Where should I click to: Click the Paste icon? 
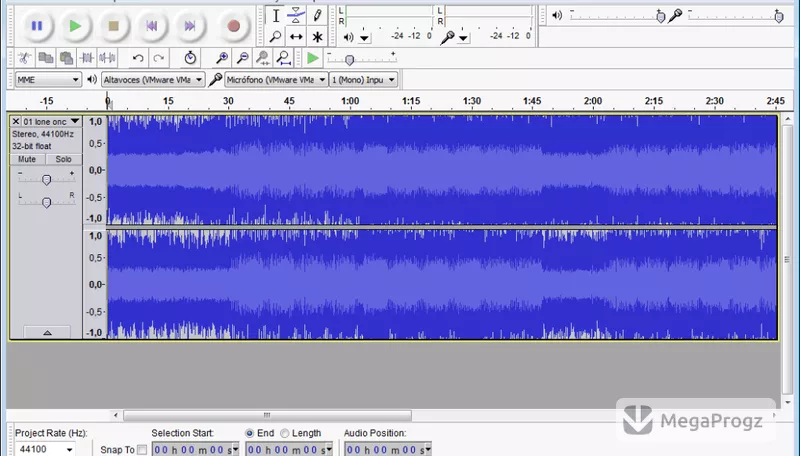[66, 58]
